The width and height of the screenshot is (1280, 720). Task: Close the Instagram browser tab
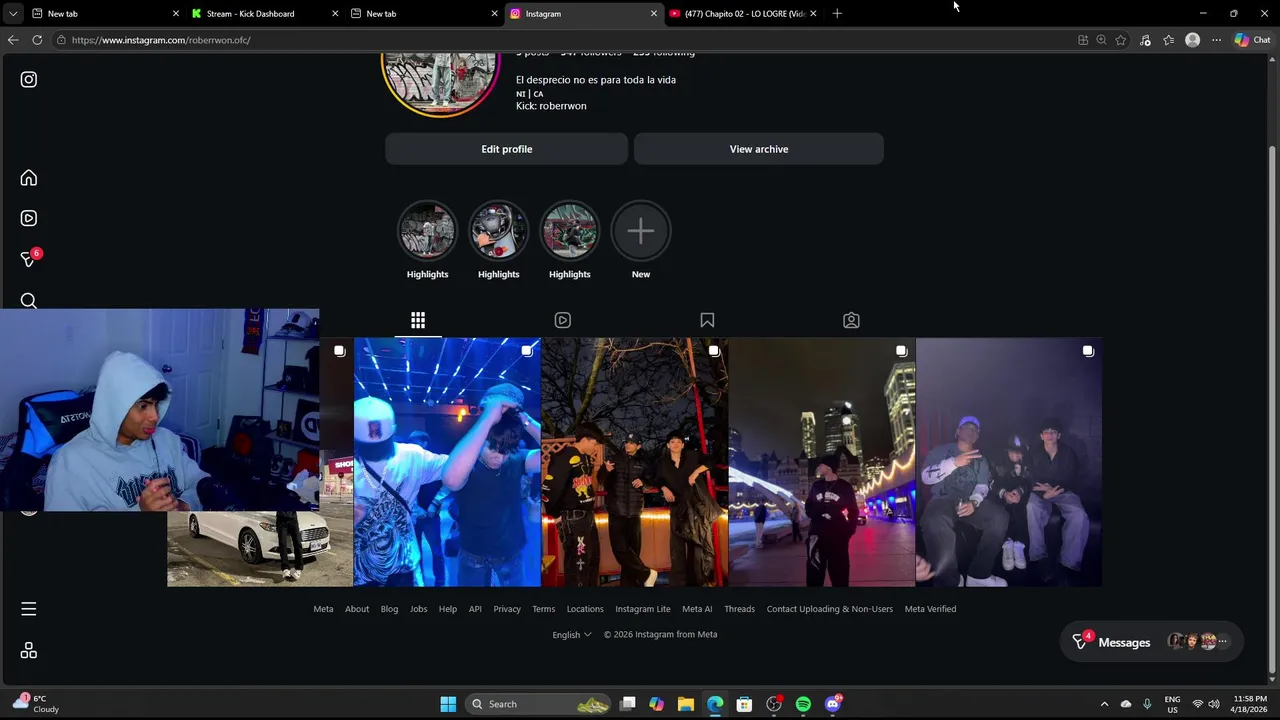(654, 14)
